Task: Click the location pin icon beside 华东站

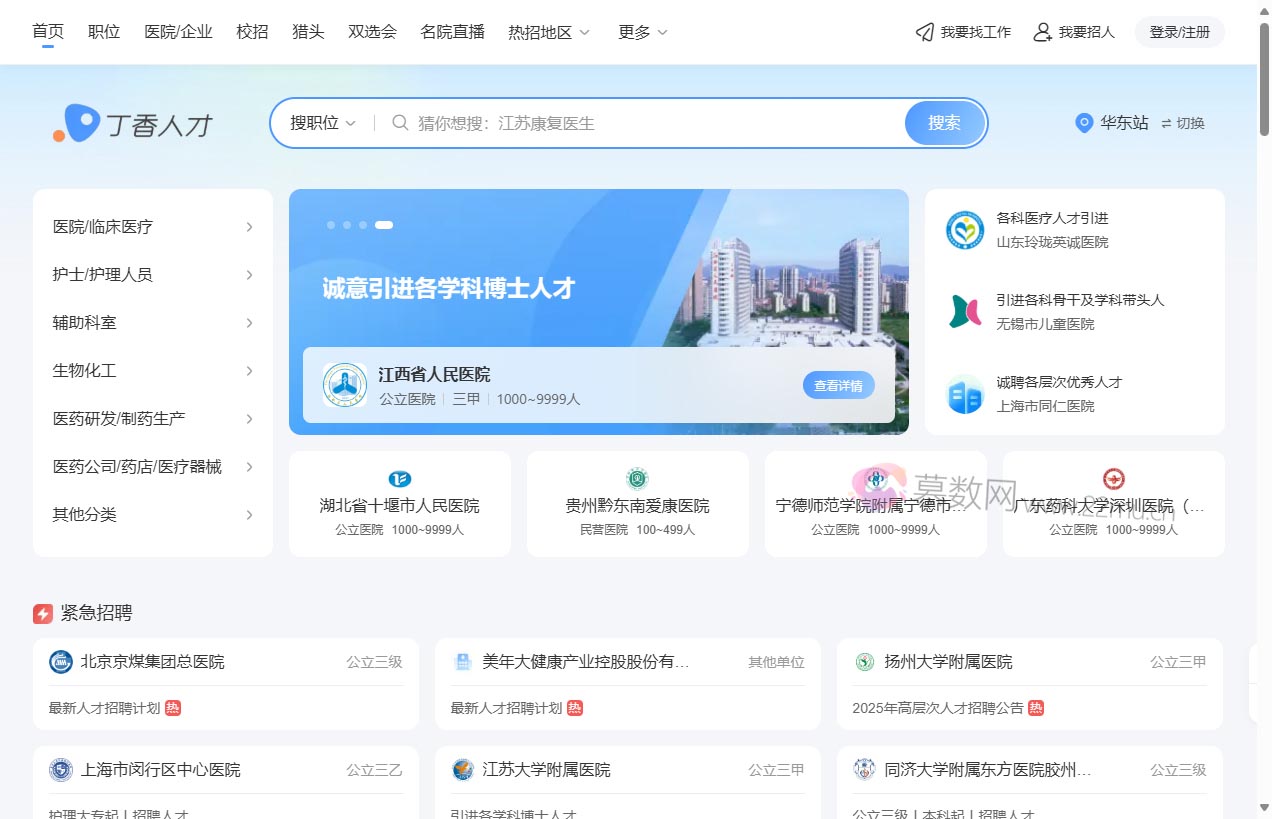Action: coord(1083,123)
